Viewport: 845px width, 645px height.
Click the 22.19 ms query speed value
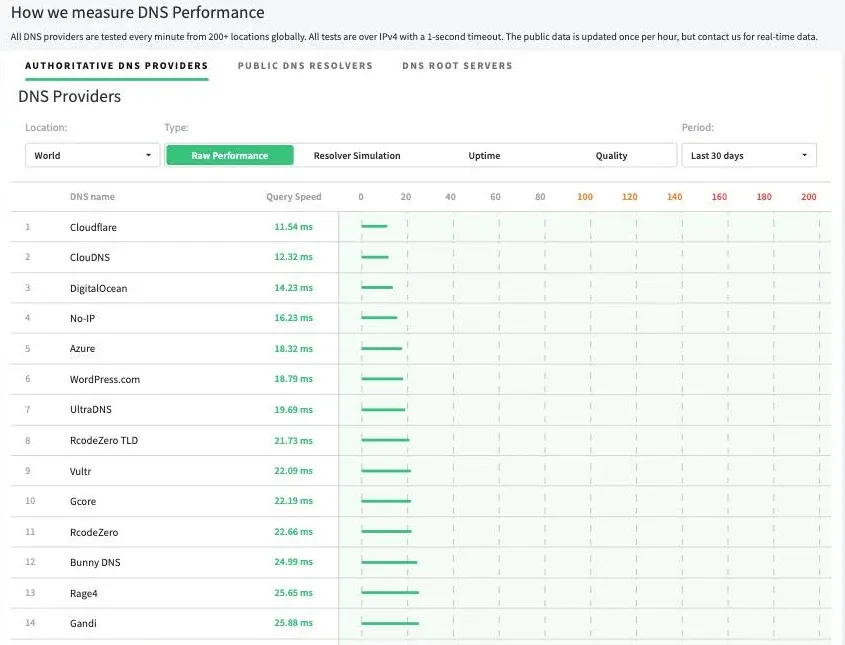click(x=293, y=501)
